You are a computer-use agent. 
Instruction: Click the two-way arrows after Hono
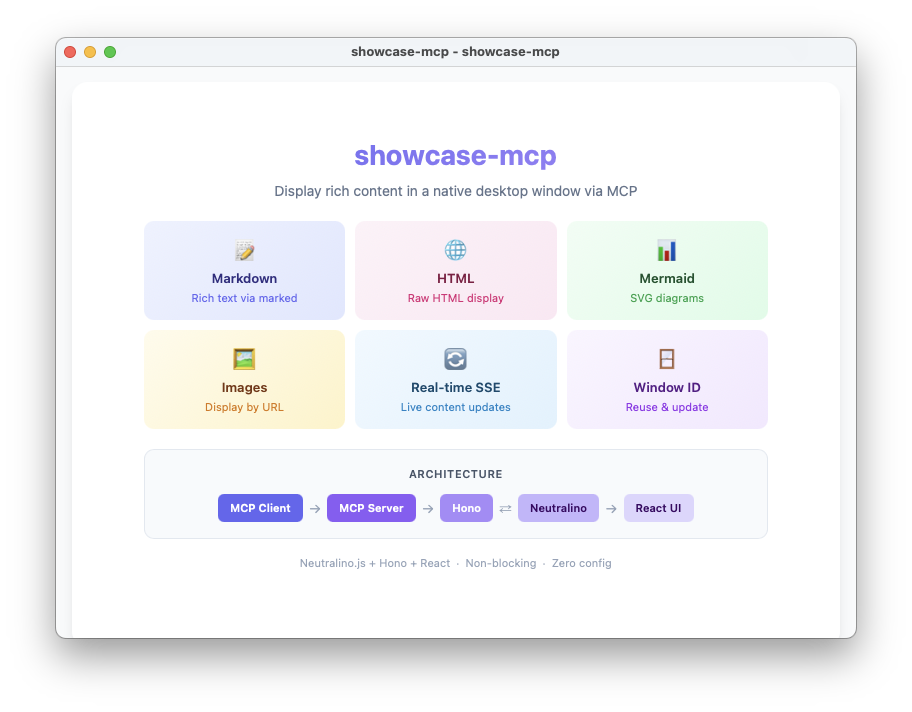[x=505, y=508]
